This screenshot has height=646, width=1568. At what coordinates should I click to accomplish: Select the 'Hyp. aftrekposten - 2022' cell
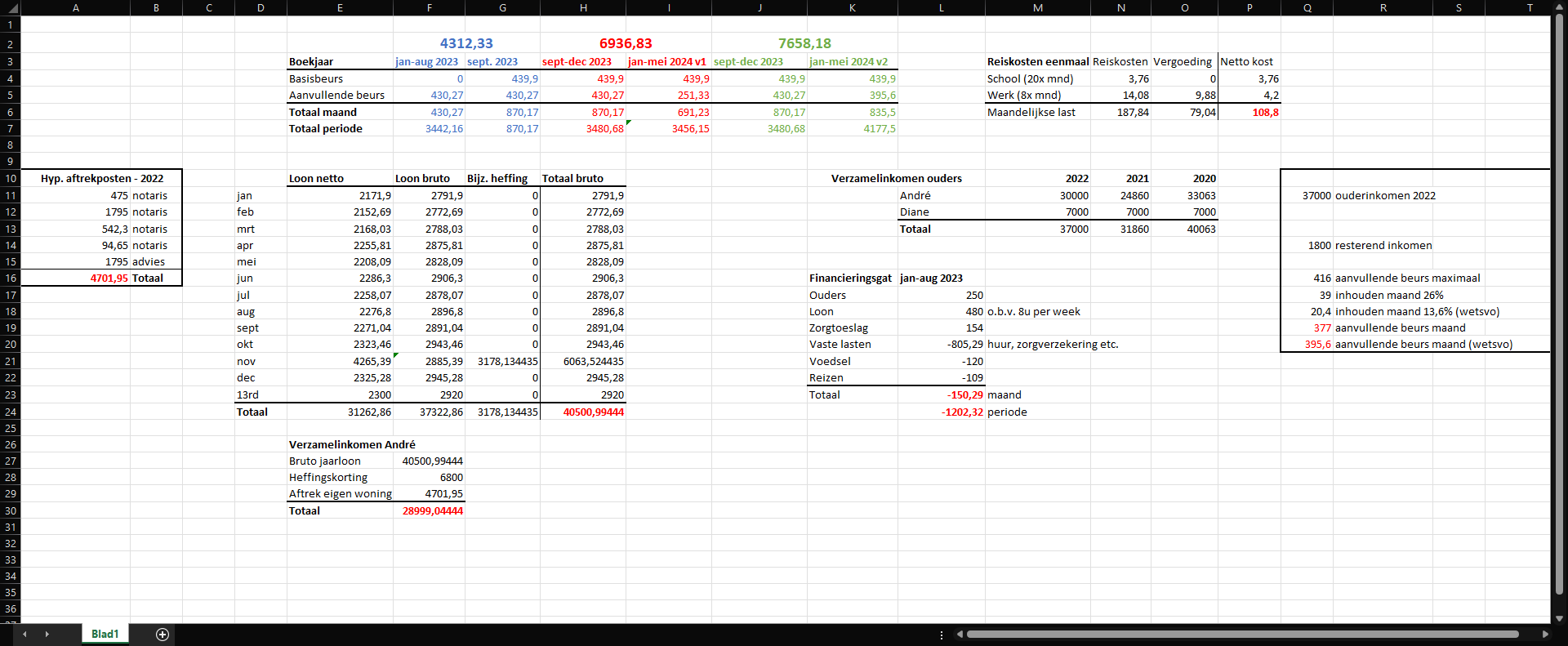(101, 178)
